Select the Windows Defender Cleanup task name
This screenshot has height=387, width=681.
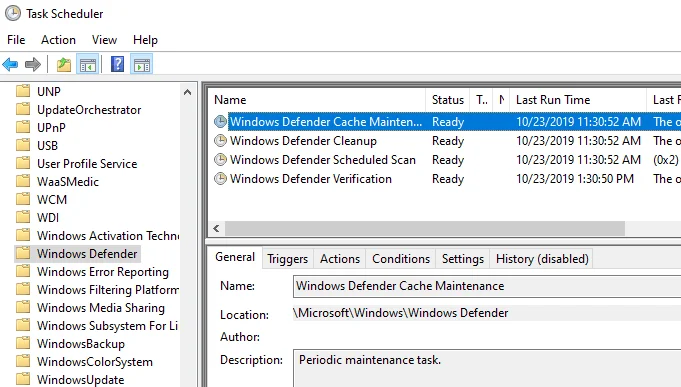click(x=303, y=141)
